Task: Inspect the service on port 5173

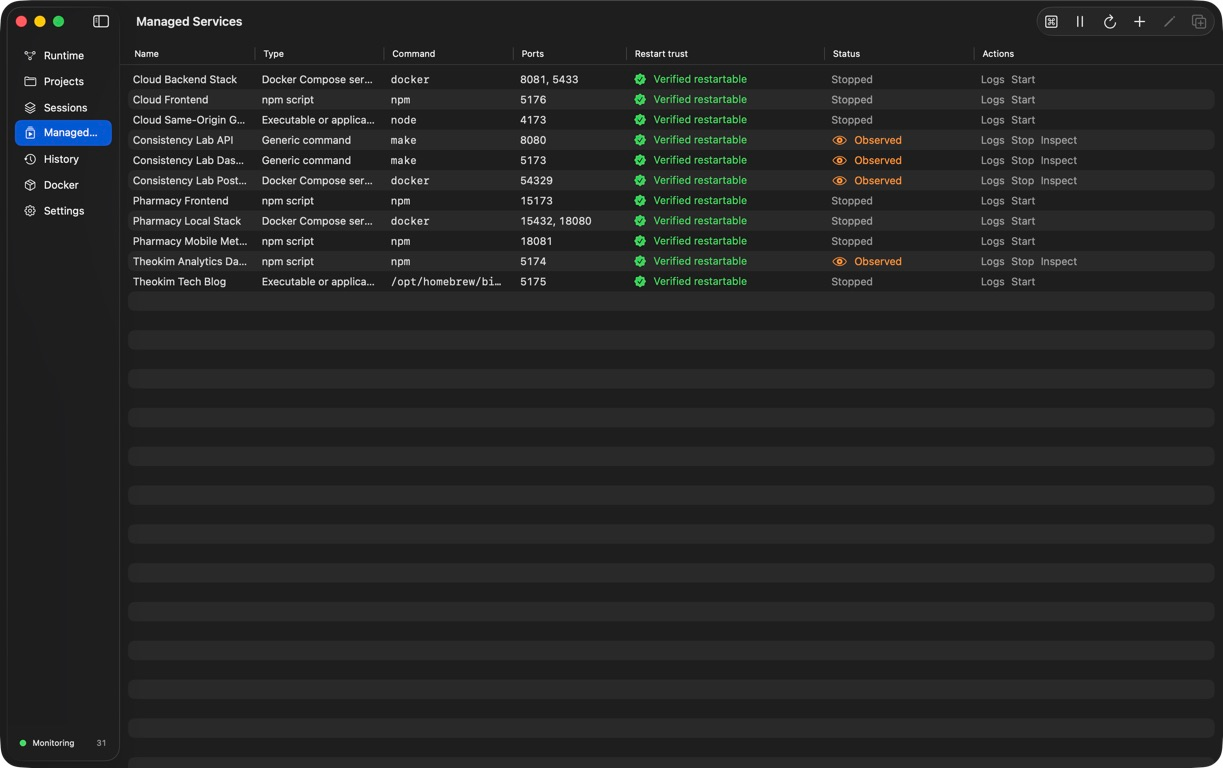Action: tap(1058, 160)
